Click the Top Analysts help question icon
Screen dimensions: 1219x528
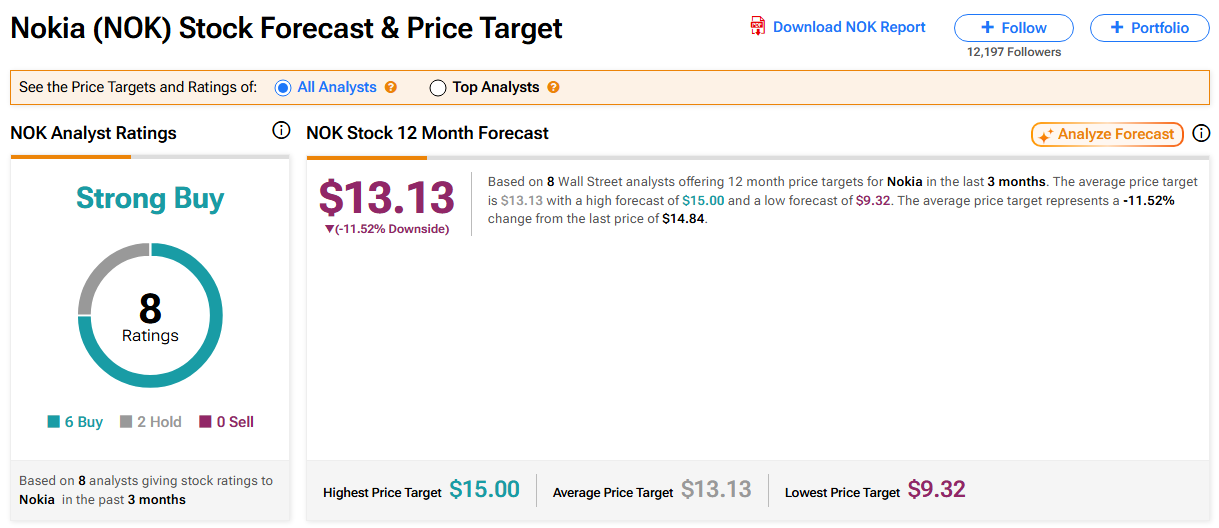tap(553, 87)
